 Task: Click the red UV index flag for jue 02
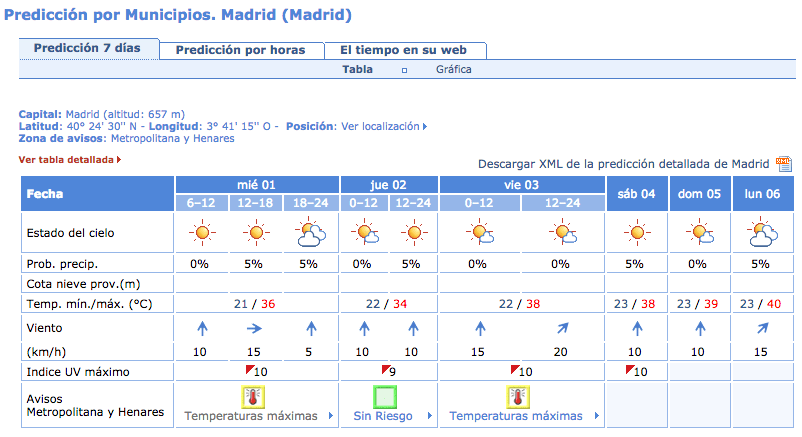386,368
